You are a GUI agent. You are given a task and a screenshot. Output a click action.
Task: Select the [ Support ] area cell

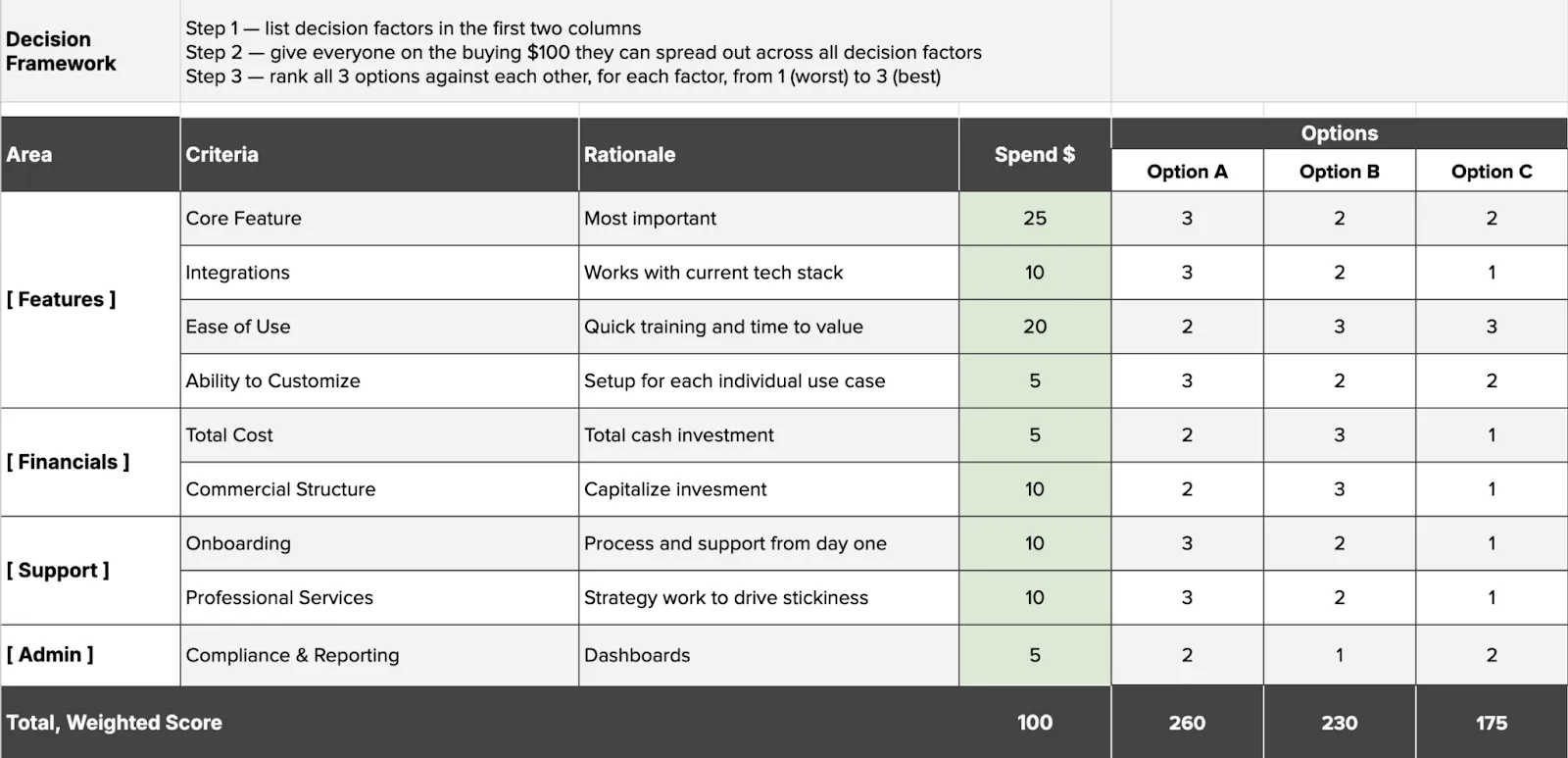[x=90, y=570]
